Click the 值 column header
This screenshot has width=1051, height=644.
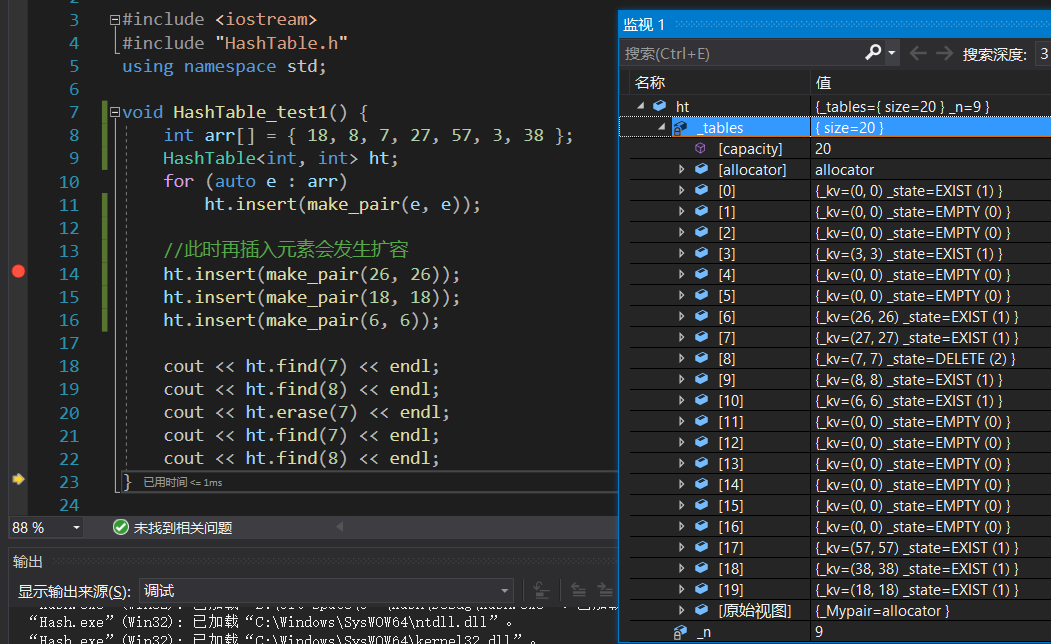(x=823, y=82)
